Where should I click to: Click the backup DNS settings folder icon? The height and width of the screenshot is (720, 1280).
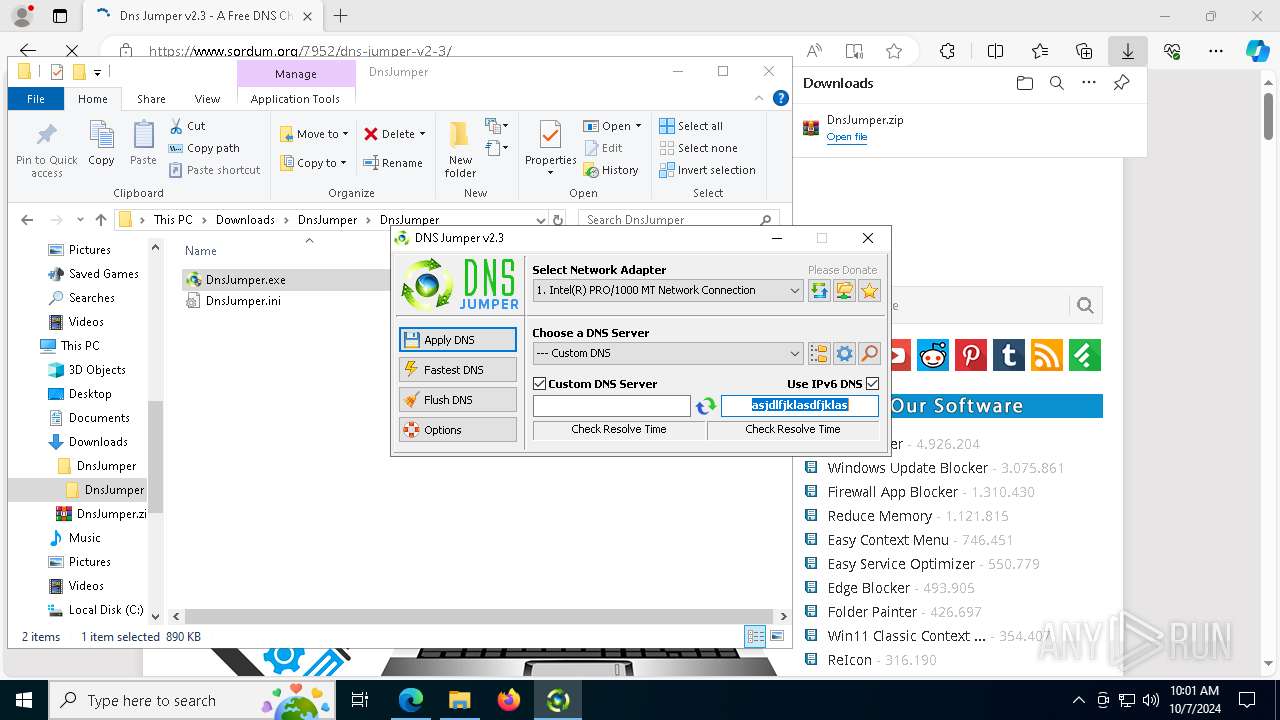(x=845, y=290)
